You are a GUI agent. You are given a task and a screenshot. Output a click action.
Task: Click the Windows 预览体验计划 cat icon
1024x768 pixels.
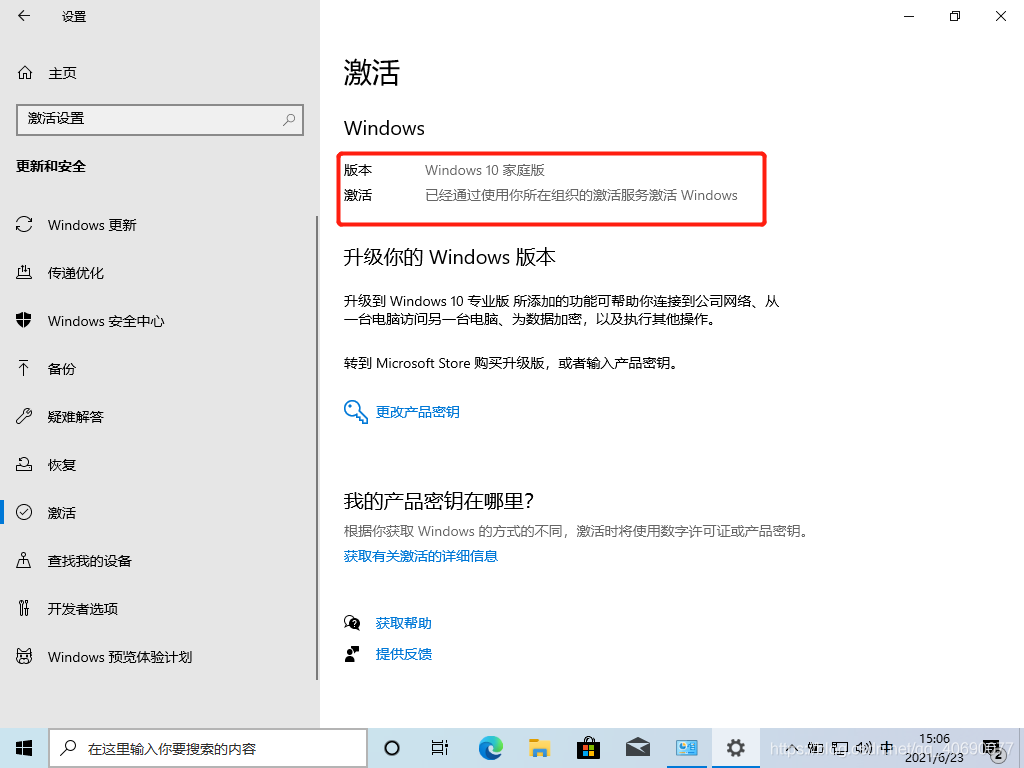[x=24, y=656]
